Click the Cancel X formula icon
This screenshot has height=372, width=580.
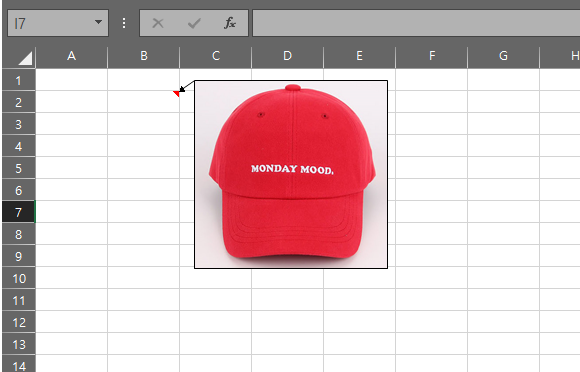tap(158, 23)
